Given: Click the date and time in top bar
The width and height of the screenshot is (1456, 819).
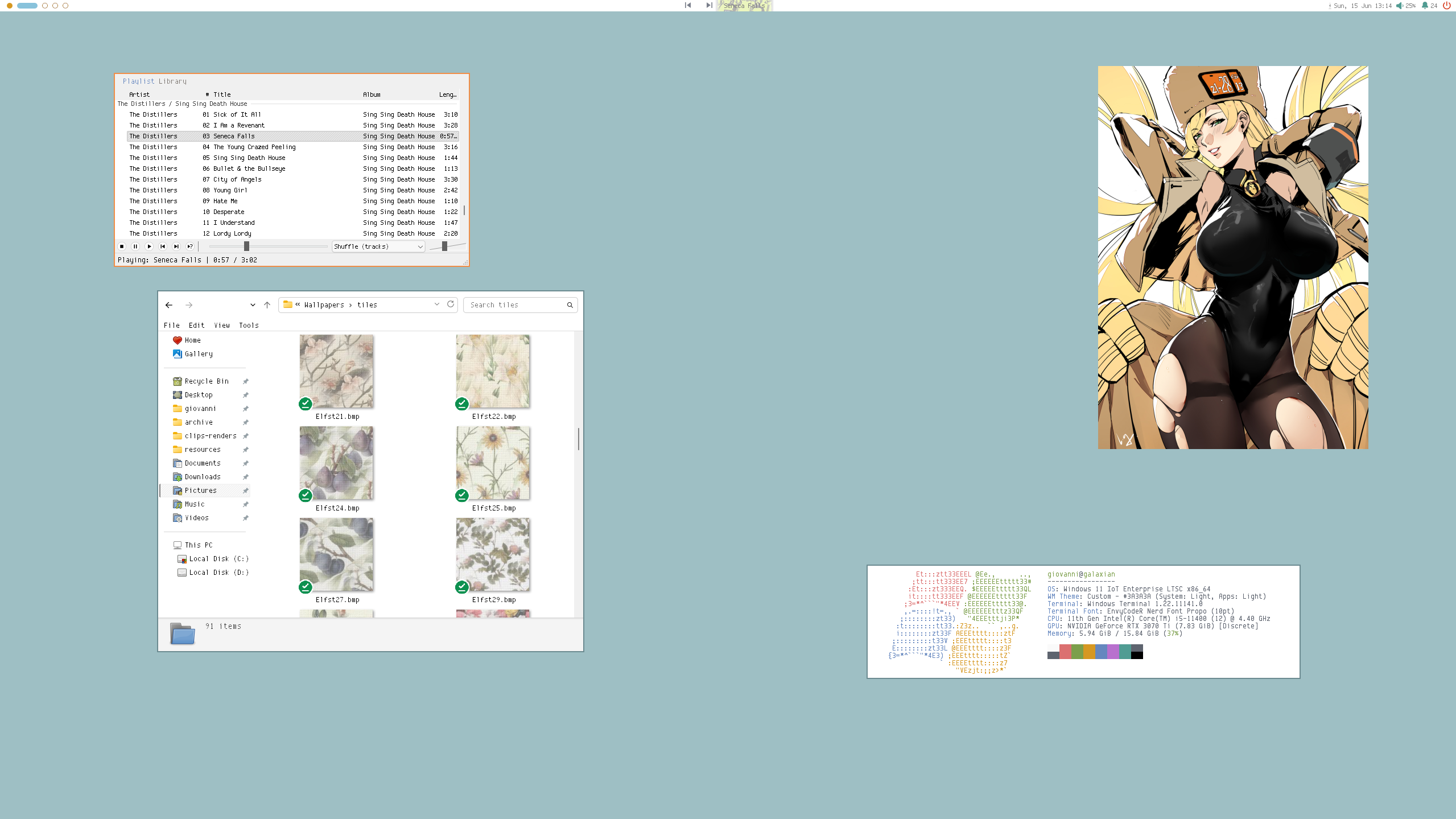Looking at the screenshot, I should coord(1363,6).
